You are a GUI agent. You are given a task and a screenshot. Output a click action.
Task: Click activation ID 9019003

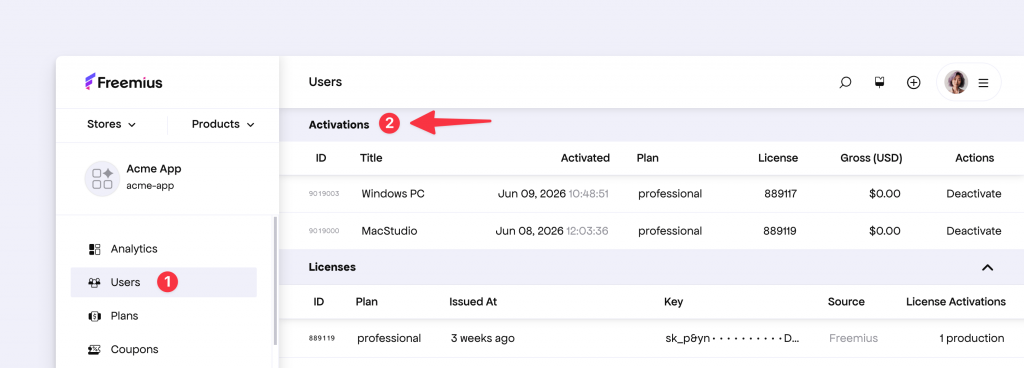(x=324, y=194)
